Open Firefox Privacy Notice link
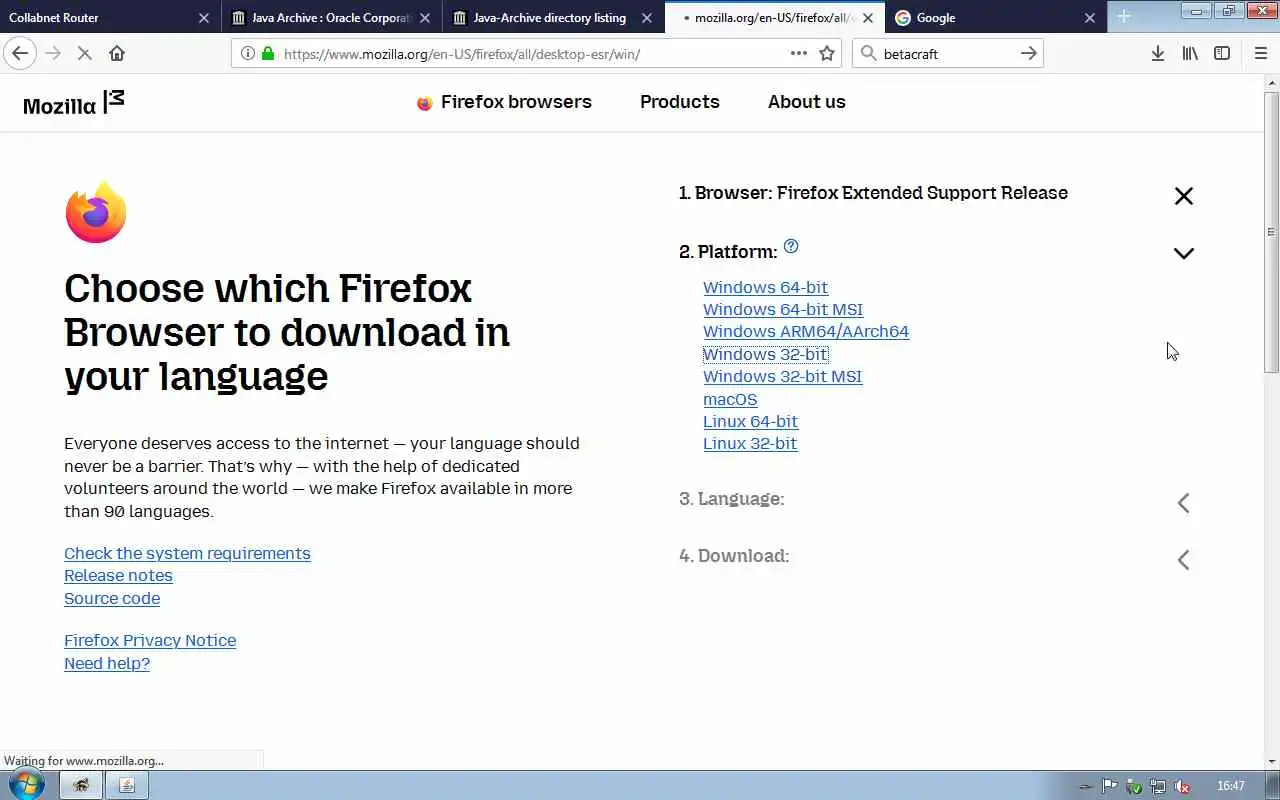The width and height of the screenshot is (1280, 800). point(150,641)
